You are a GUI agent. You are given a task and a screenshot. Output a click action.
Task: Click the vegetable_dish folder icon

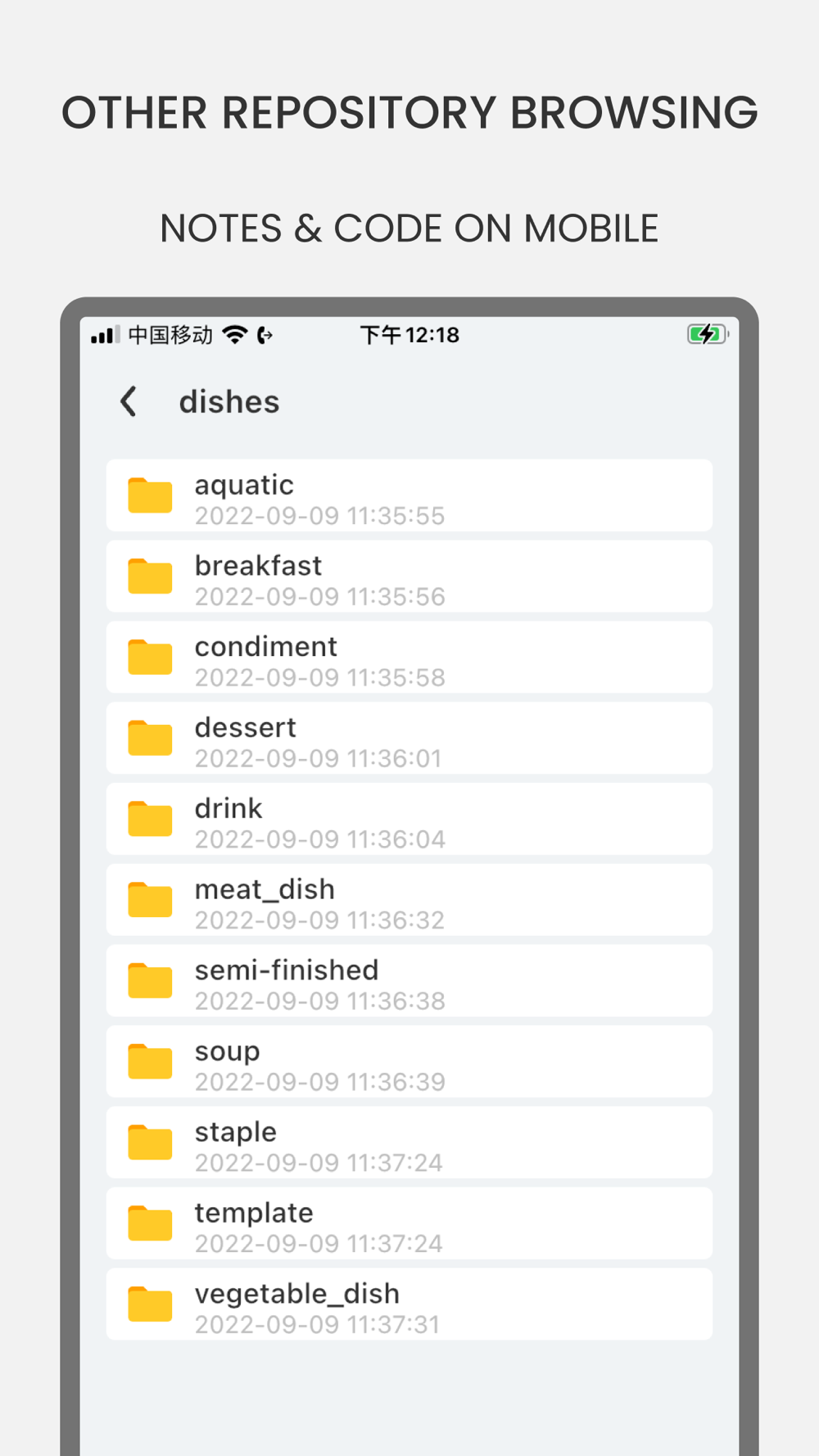pos(150,1304)
